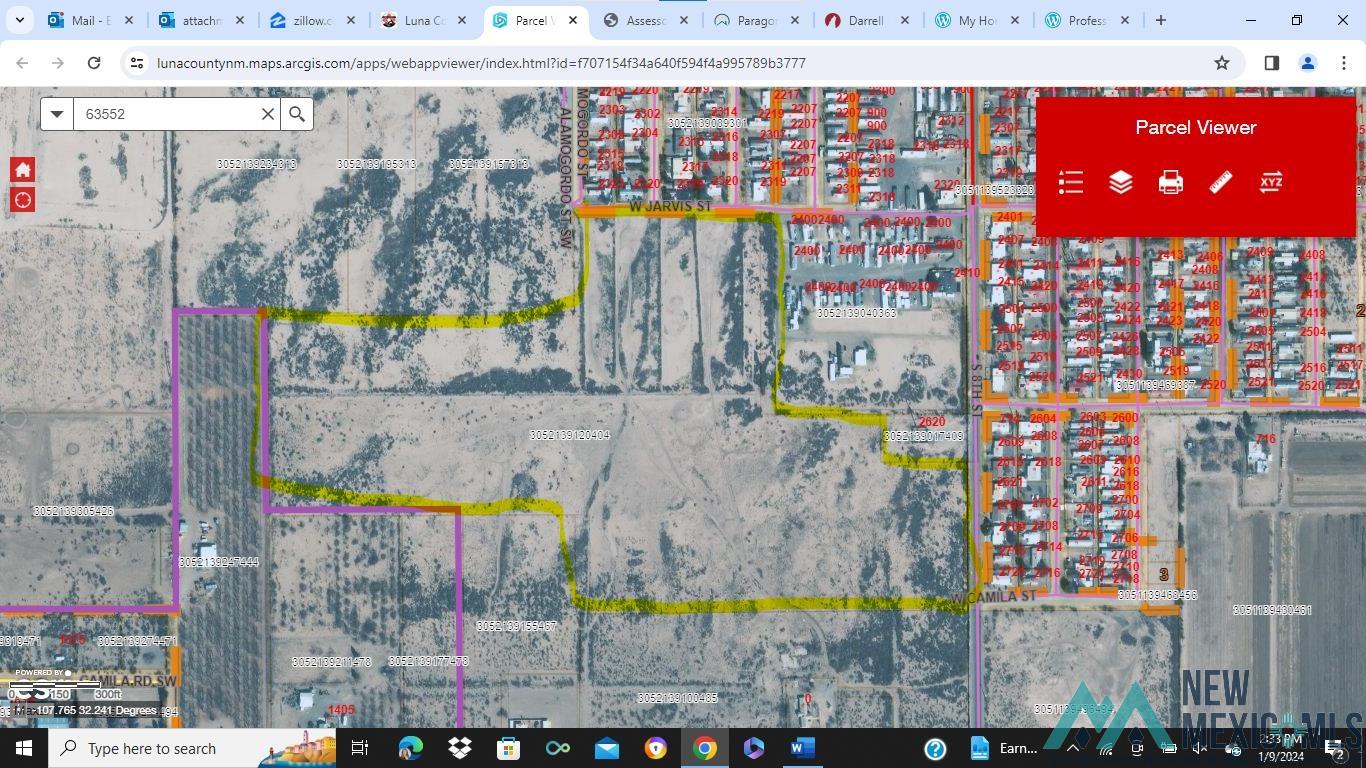Switch to the zillow.com tab
The height and width of the screenshot is (768, 1366).
(x=311, y=20)
